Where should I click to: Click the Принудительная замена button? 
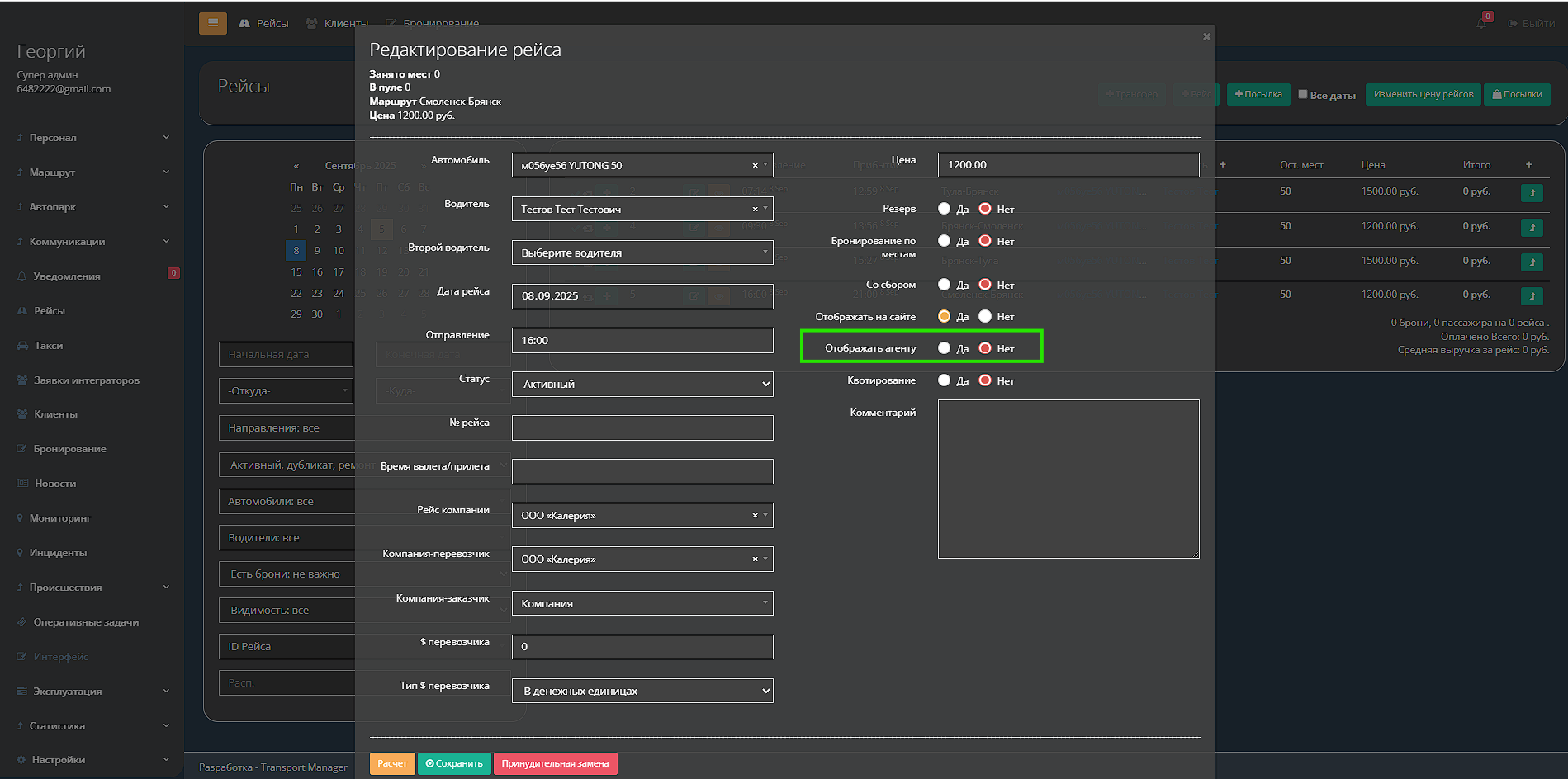click(x=555, y=763)
